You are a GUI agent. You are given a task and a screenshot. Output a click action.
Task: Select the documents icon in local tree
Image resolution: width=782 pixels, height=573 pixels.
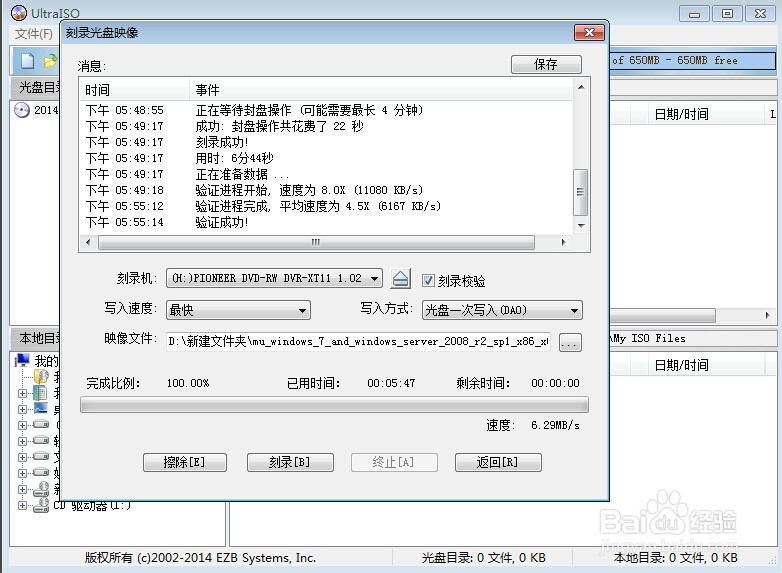click(x=40, y=393)
